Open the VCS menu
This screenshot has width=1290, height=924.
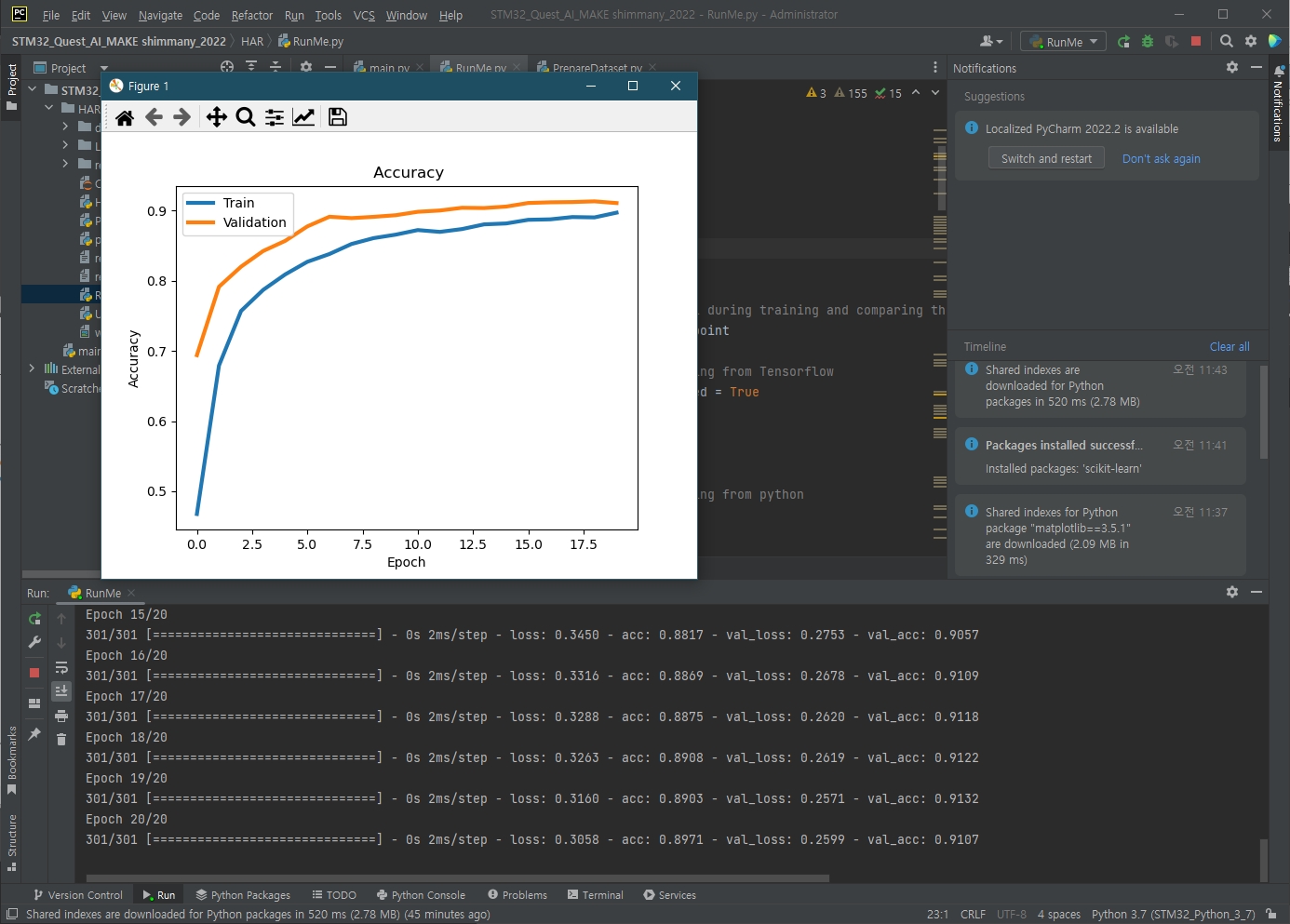click(364, 15)
